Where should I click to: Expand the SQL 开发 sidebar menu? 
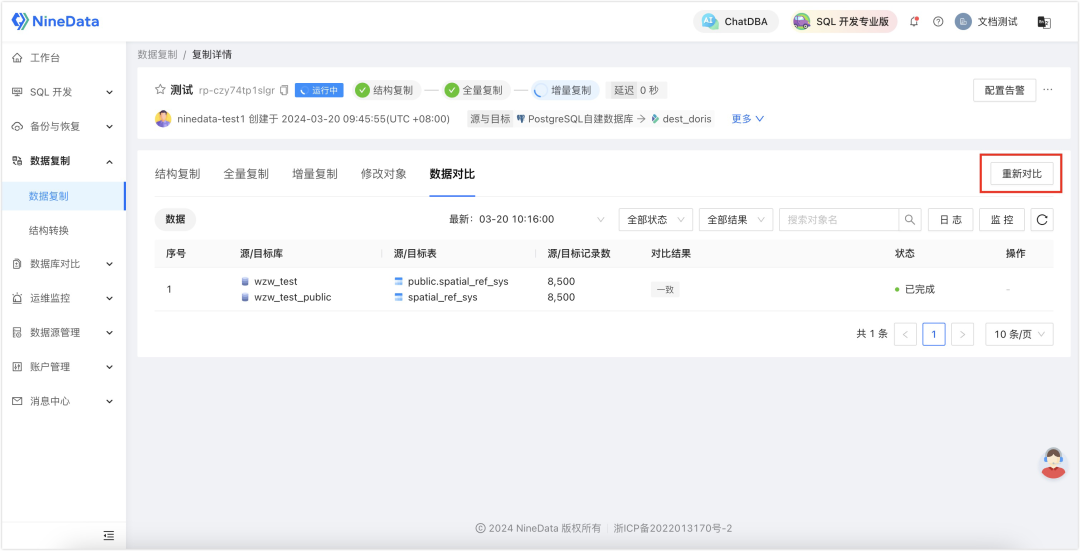coord(63,92)
